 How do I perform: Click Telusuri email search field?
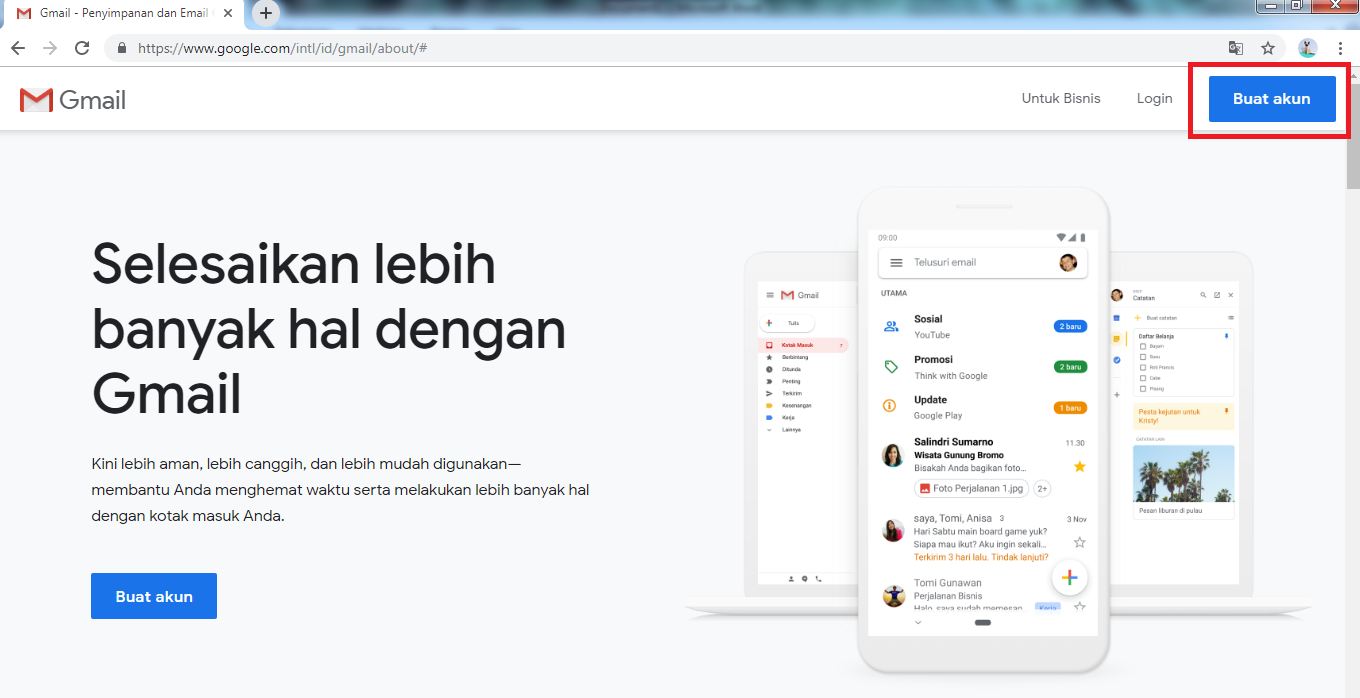[983, 263]
